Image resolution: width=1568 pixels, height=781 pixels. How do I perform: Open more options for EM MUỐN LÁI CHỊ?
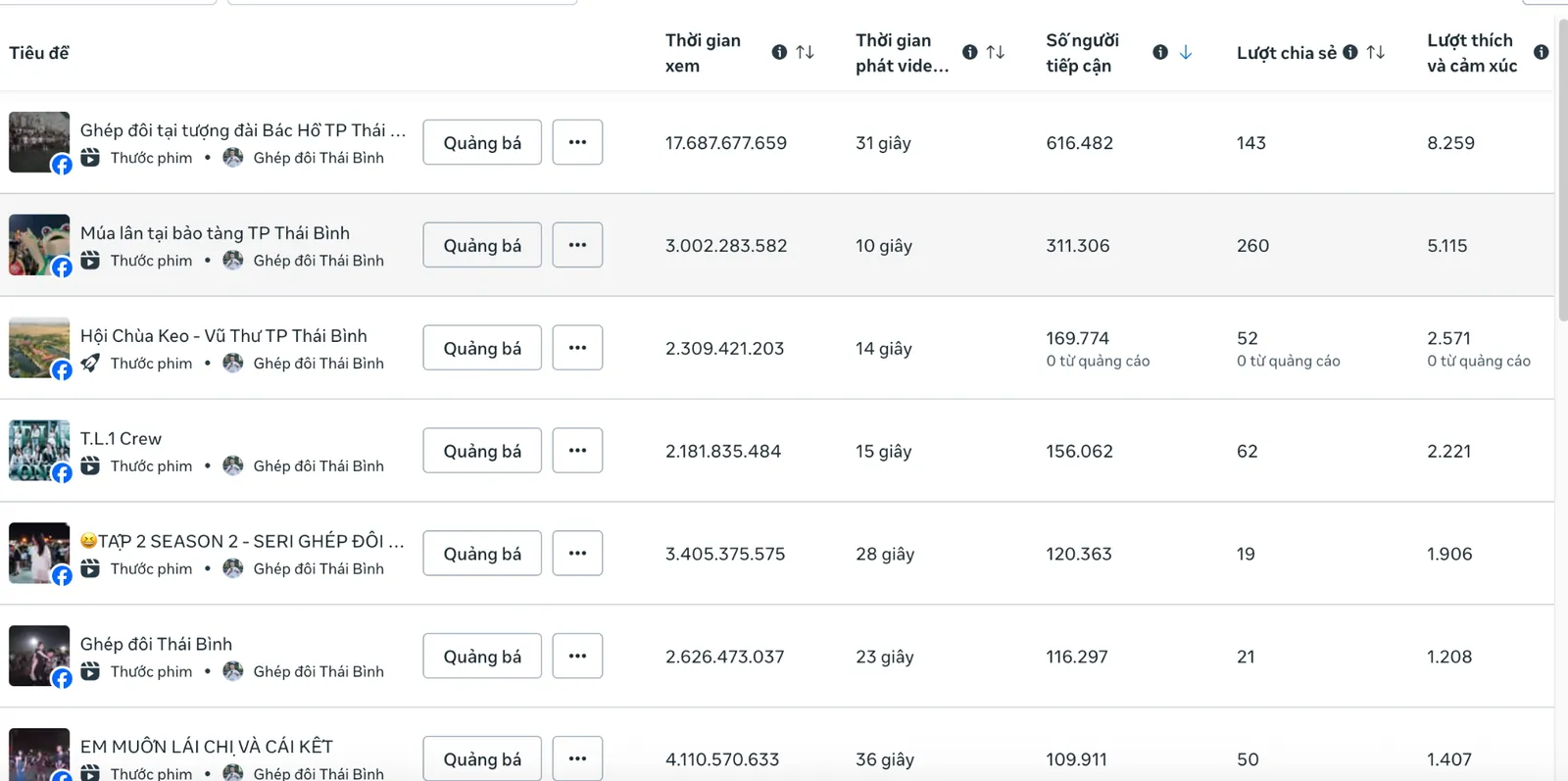[577, 758]
